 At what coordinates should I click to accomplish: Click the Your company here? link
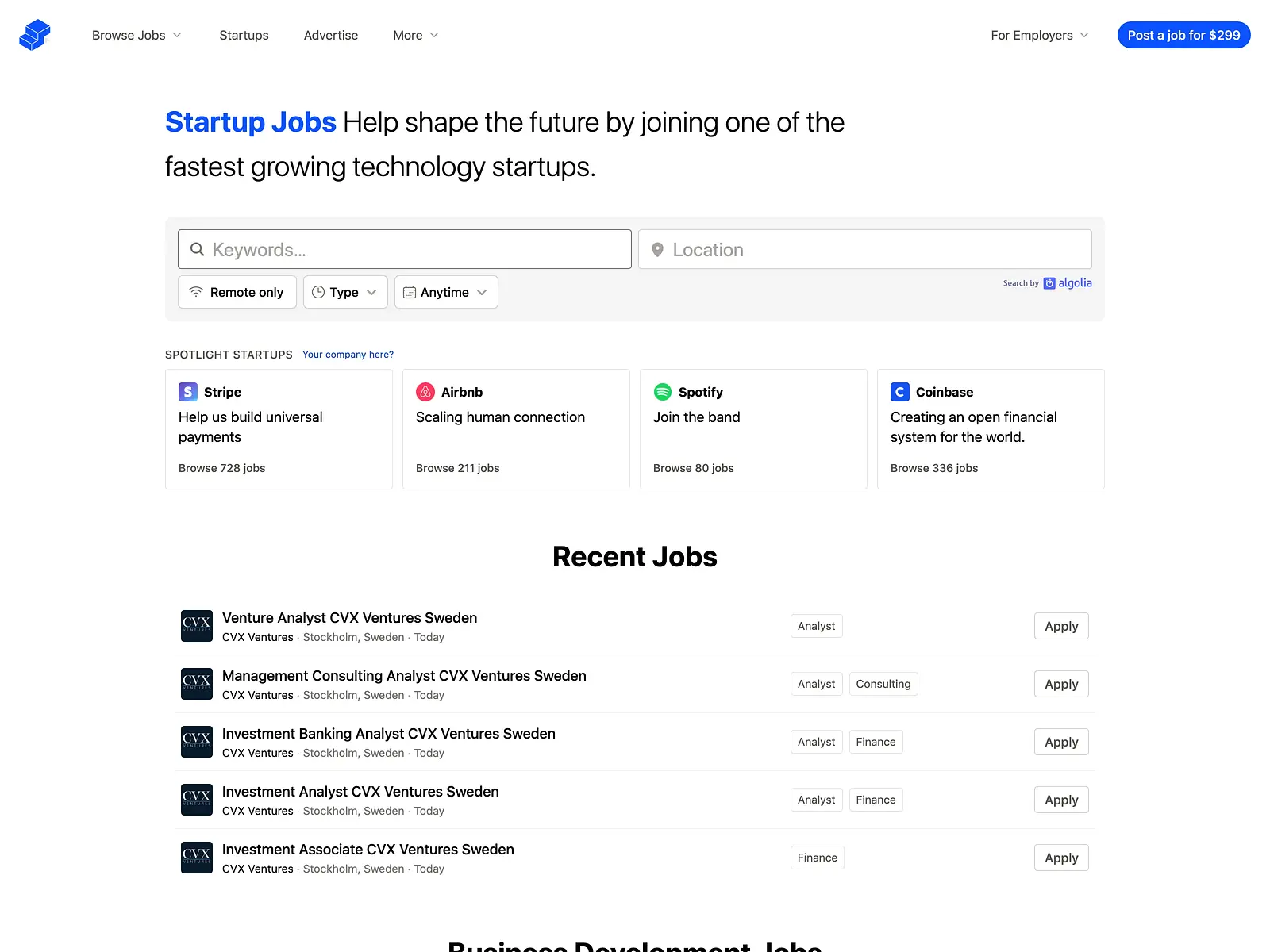pos(348,355)
